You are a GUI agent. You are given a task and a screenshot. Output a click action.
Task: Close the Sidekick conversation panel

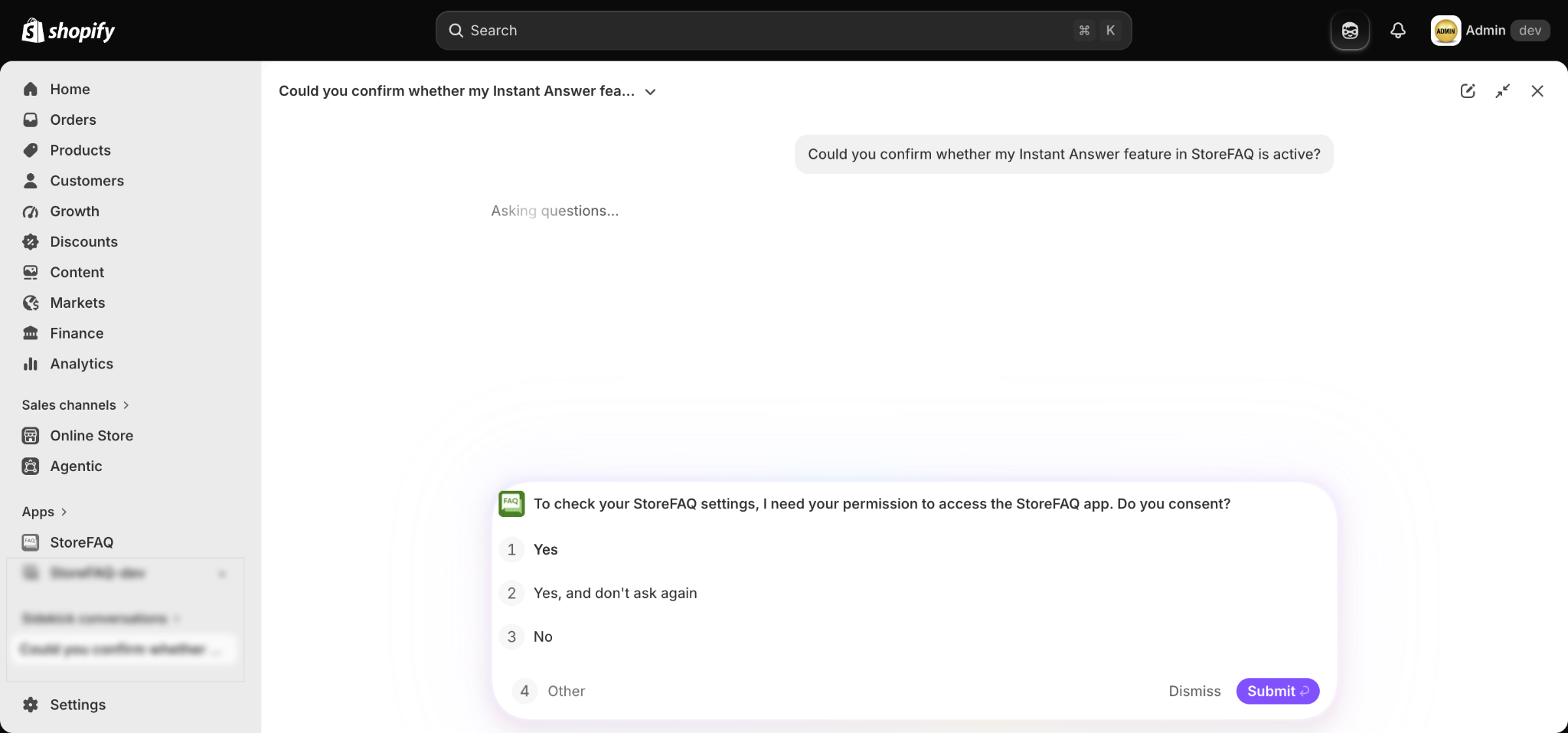point(1537,91)
